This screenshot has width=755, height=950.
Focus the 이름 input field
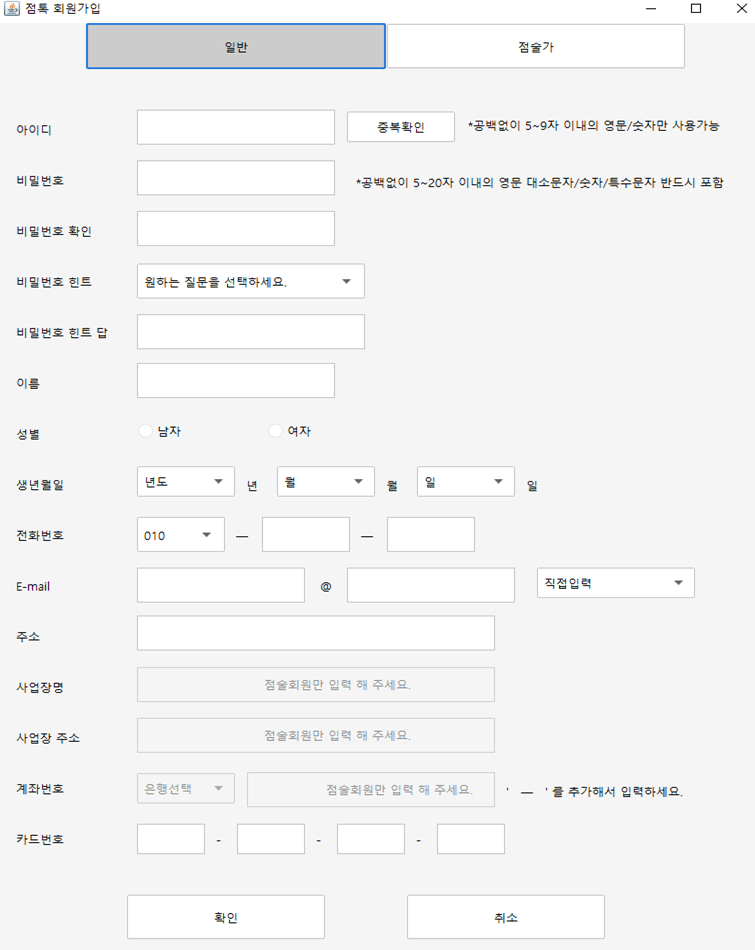click(236, 380)
